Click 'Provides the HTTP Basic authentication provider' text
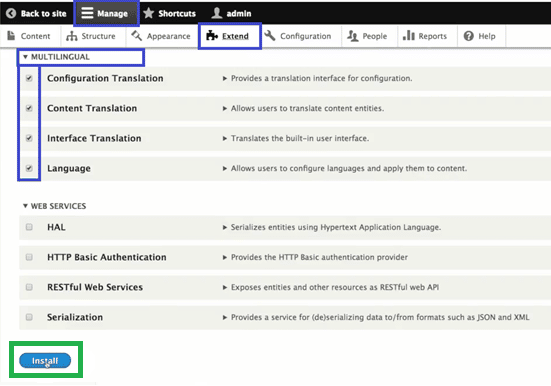Image resolution: width=551 pixels, height=386 pixels. click(319, 257)
